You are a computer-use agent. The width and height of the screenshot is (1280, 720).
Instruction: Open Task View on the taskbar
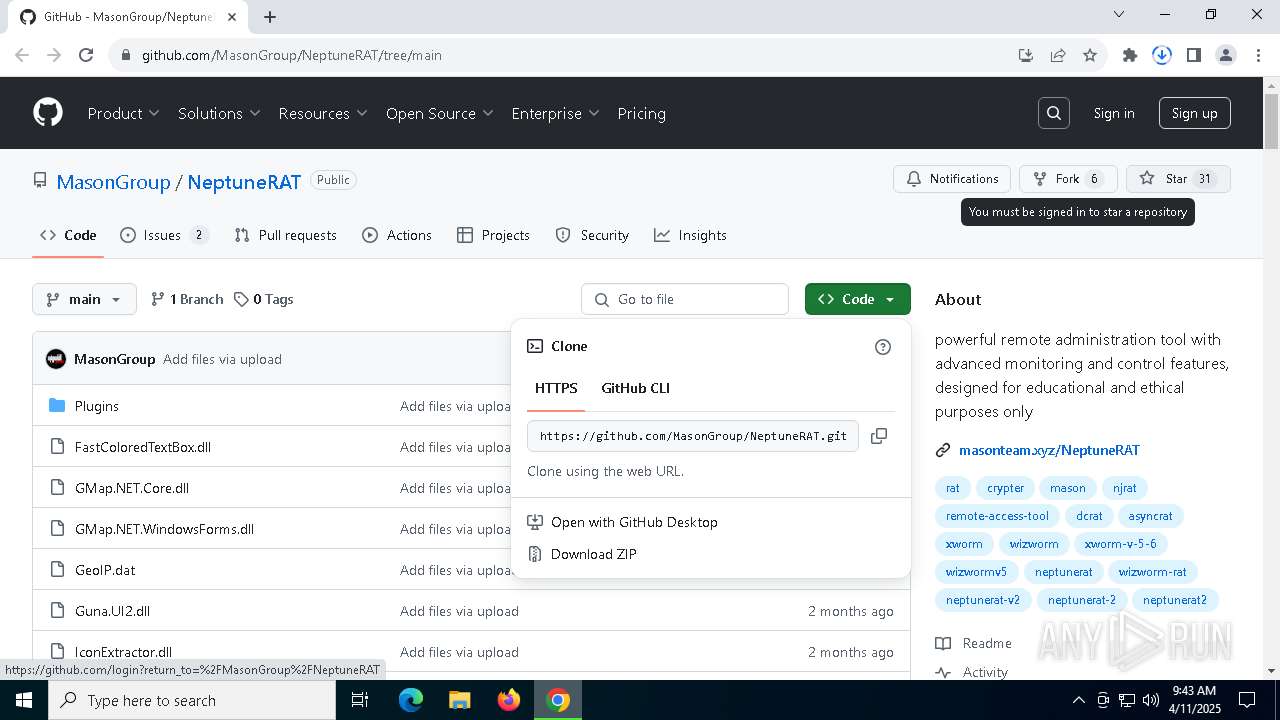(360, 700)
